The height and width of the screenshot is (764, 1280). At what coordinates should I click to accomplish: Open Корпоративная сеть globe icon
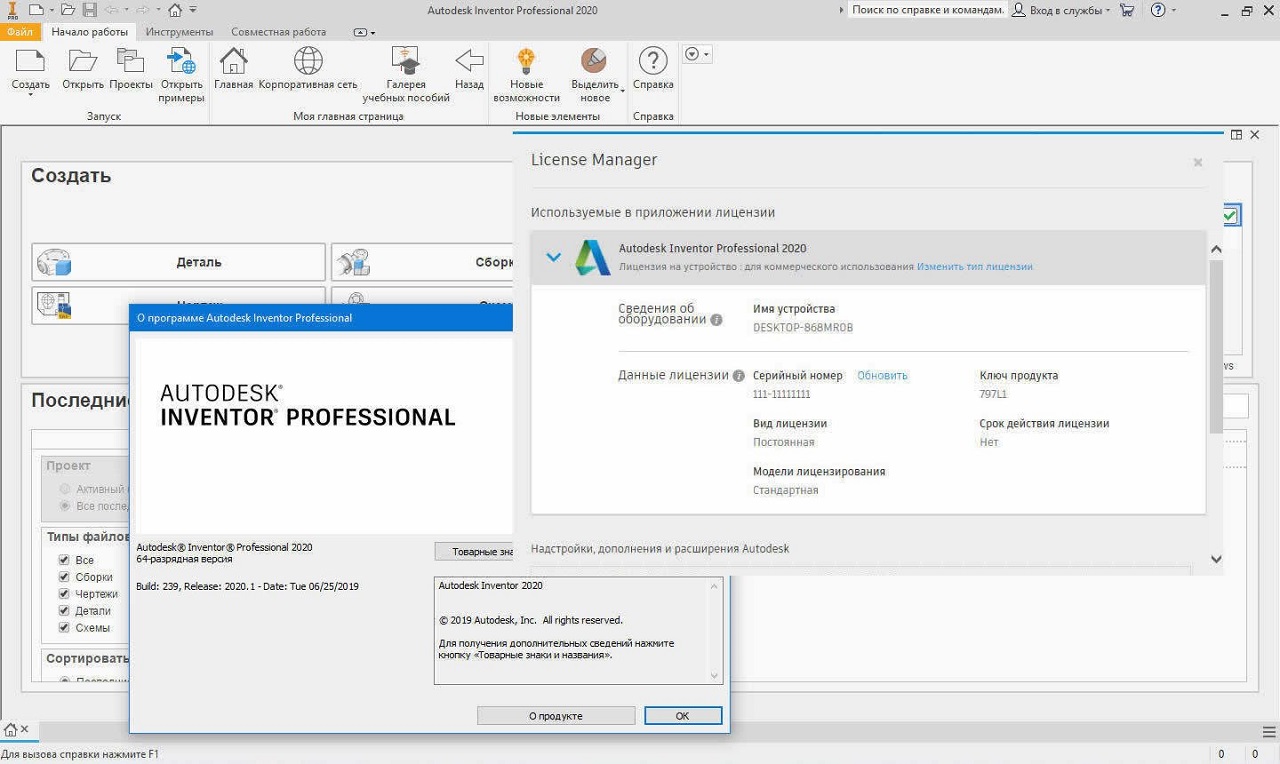coord(307,61)
